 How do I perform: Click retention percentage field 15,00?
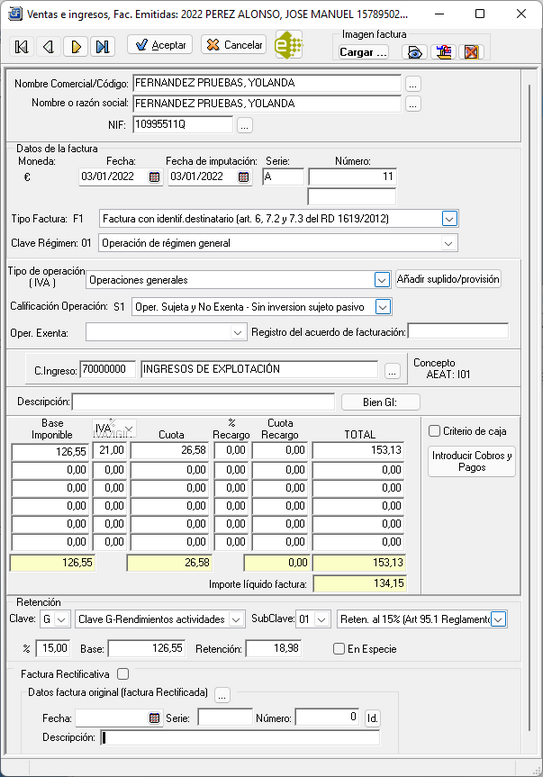52,648
